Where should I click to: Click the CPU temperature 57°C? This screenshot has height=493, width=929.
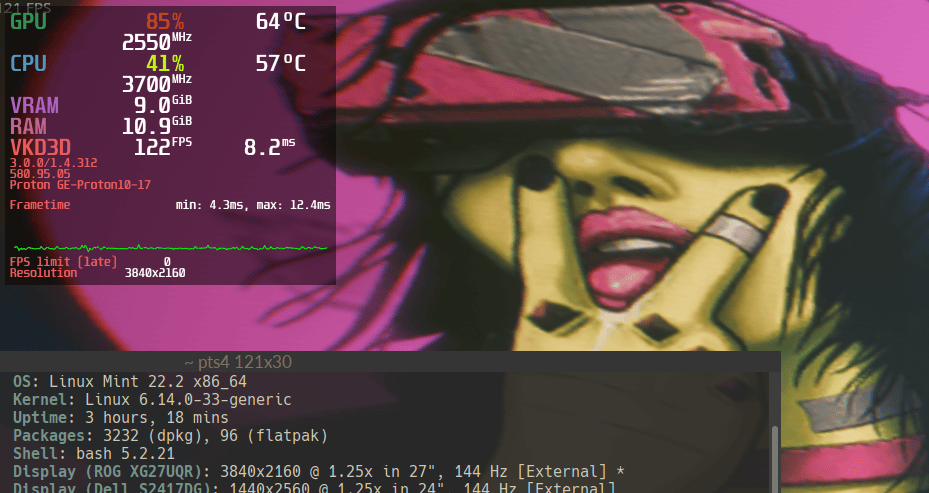[x=281, y=63]
